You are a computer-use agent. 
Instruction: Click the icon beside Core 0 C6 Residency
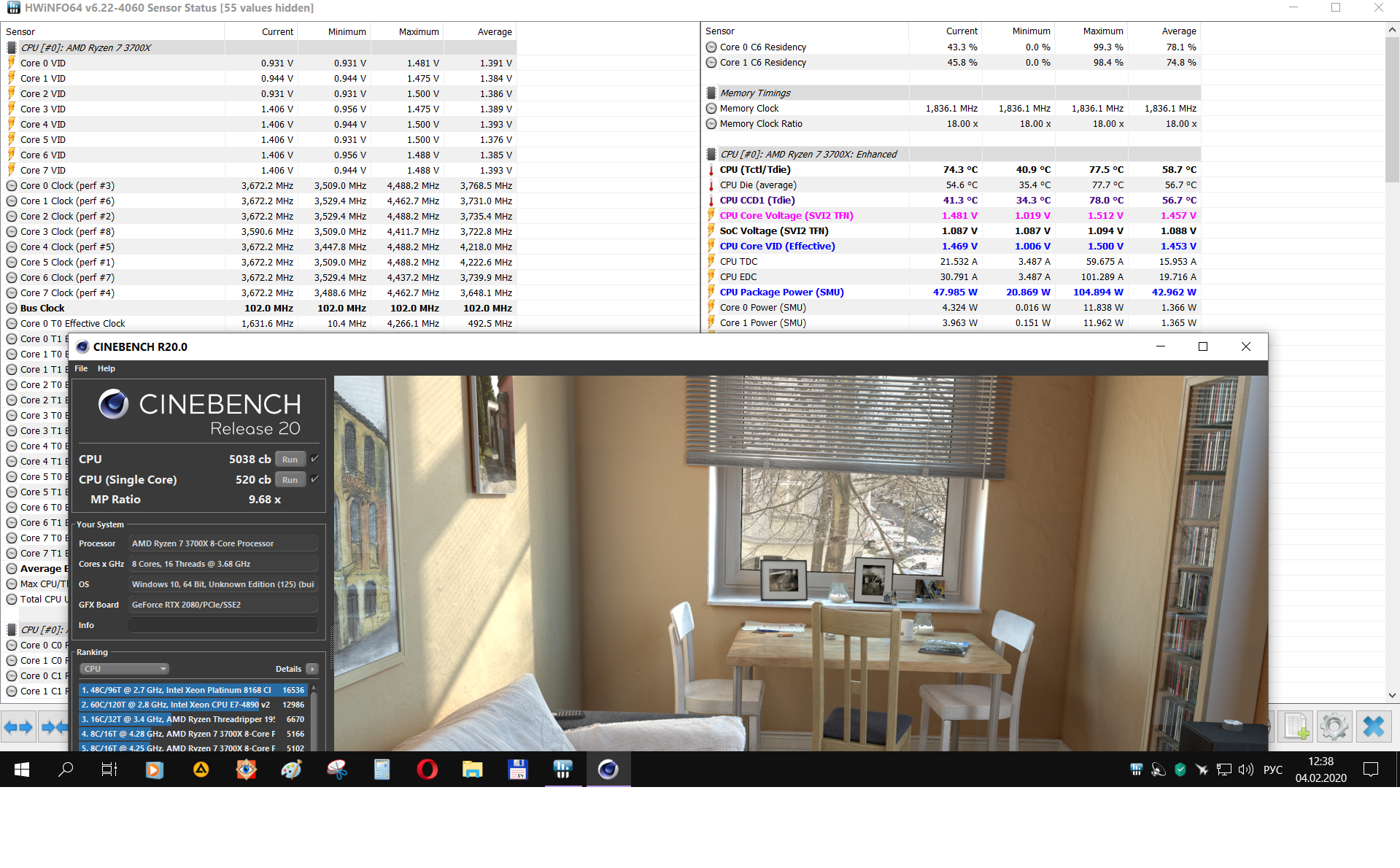coord(711,47)
